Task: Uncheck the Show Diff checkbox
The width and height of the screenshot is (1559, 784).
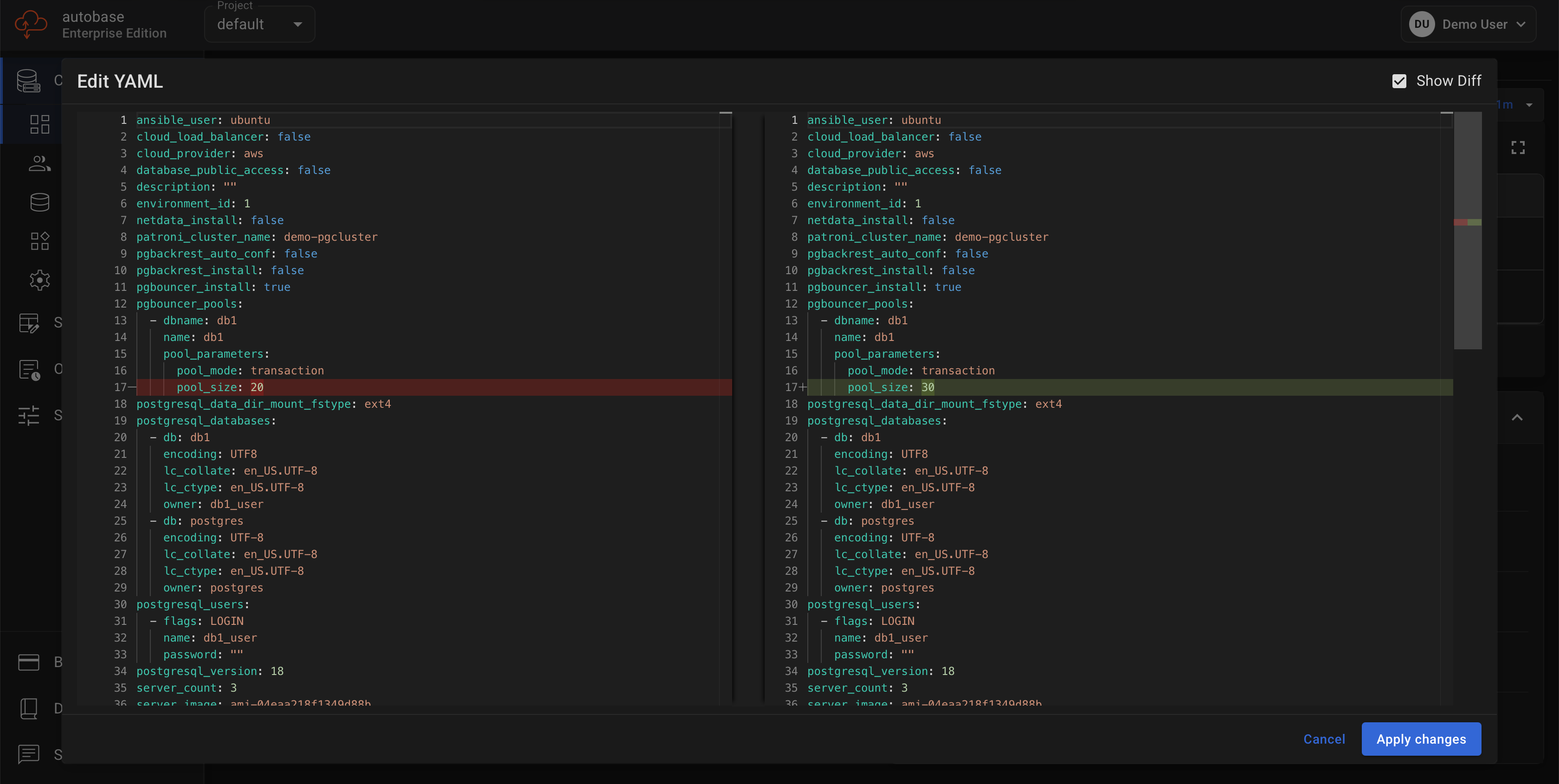Action: [x=1399, y=81]
